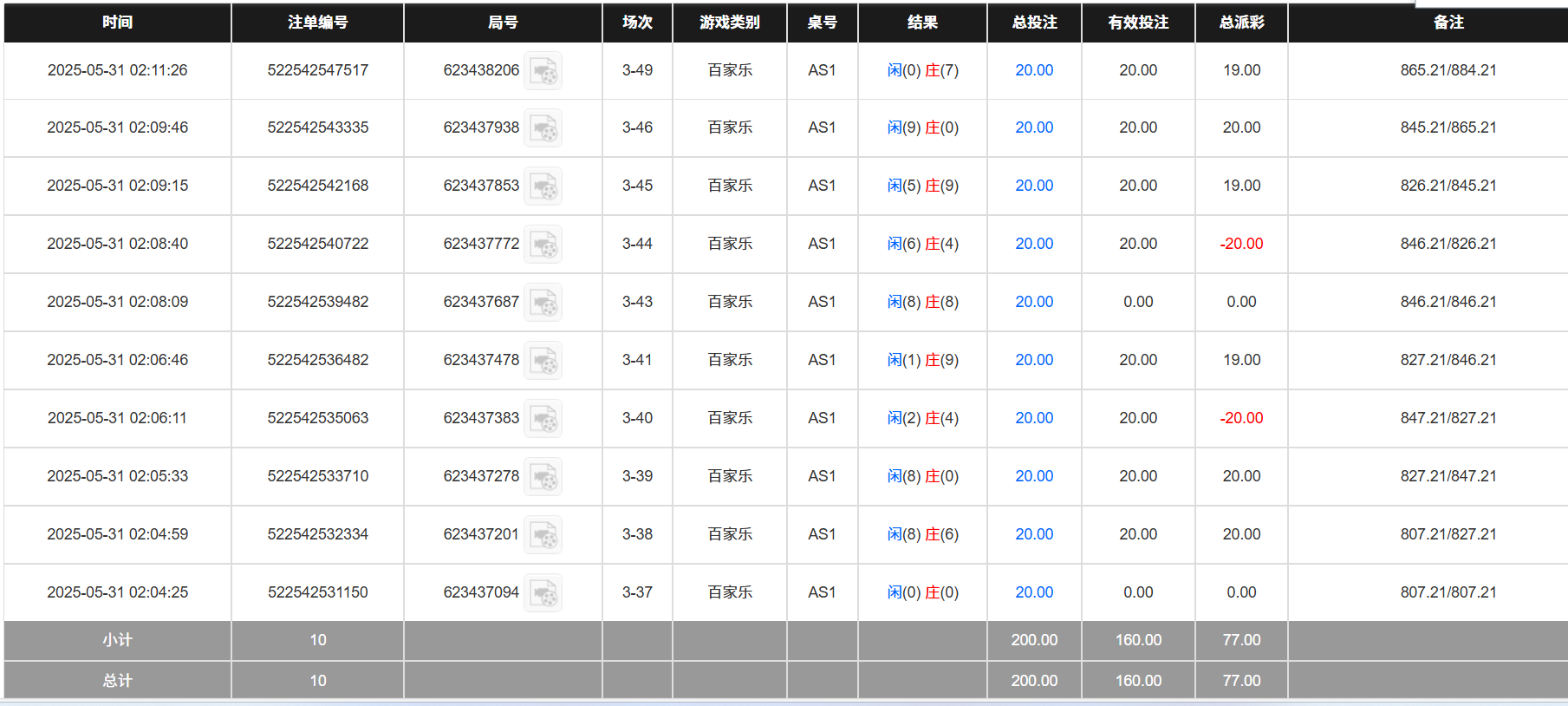Screen dimensions: 1568x706
Task: Click the 20.00 bet link for round 3-44
Action: coord(1034,244)
